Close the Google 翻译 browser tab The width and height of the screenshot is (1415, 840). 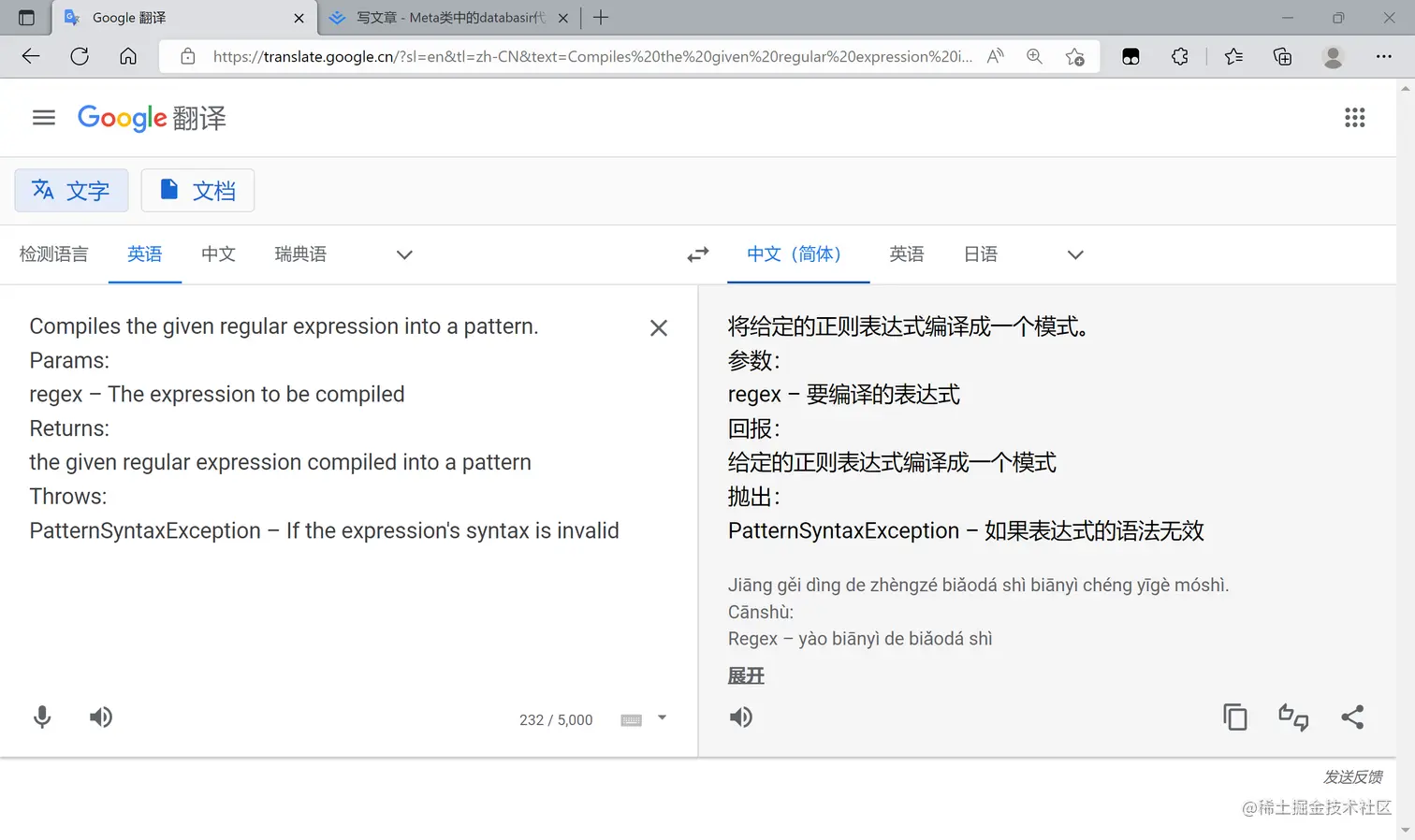click(299, 18)
